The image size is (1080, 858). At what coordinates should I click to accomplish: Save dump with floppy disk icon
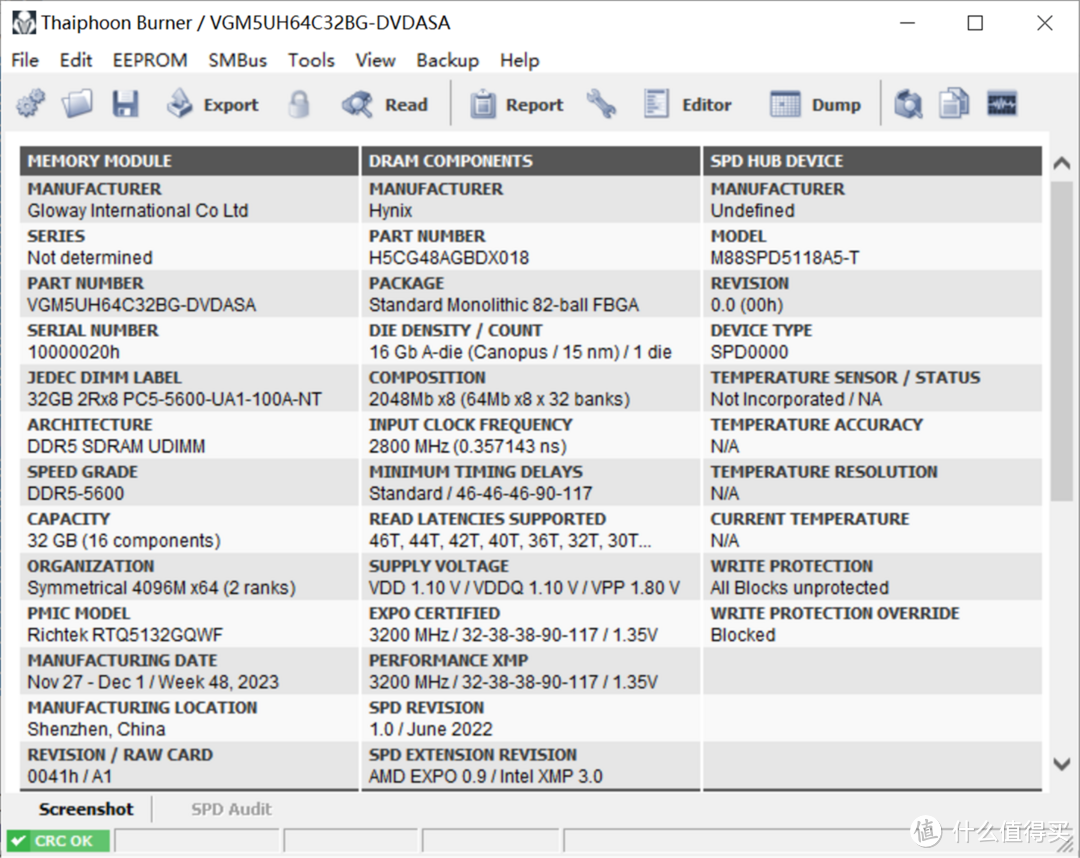pos(125,104)
